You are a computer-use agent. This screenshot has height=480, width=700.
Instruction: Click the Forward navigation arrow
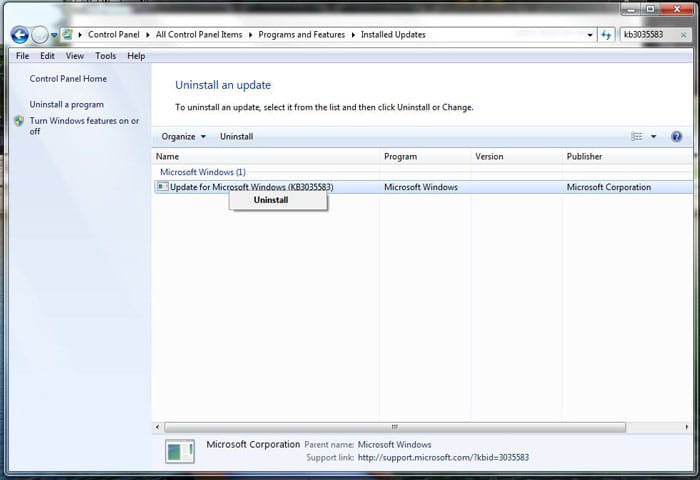(x=40, y=35)
